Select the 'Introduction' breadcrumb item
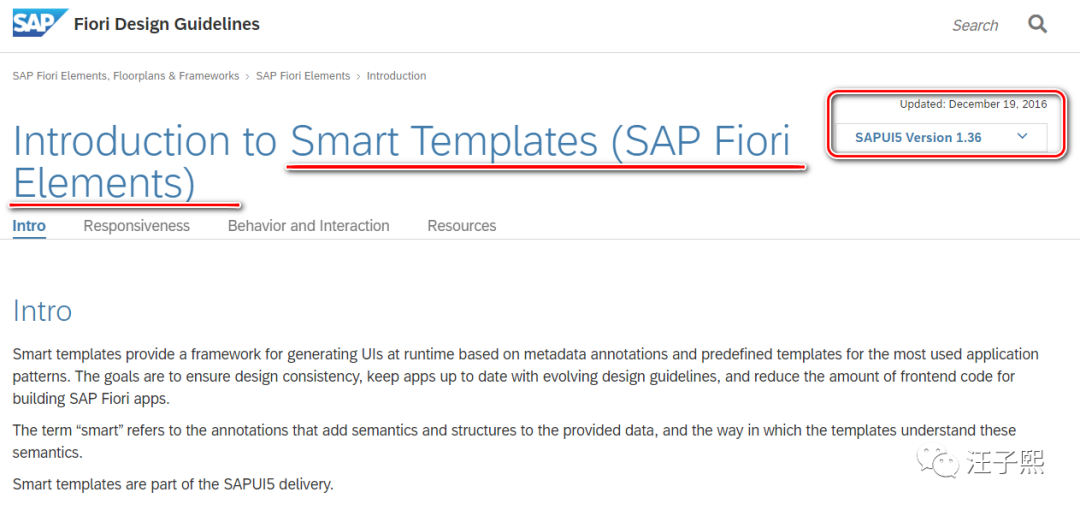 click(396, 76)
